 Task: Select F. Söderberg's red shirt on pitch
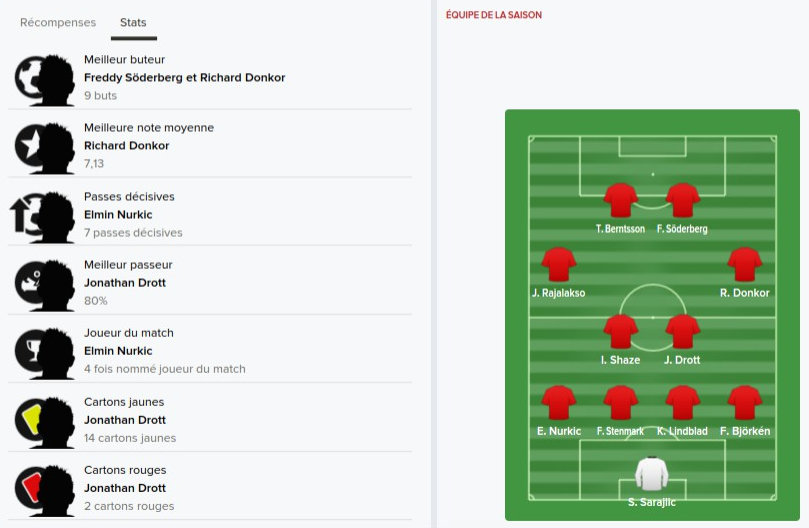(x=683, y=200)
